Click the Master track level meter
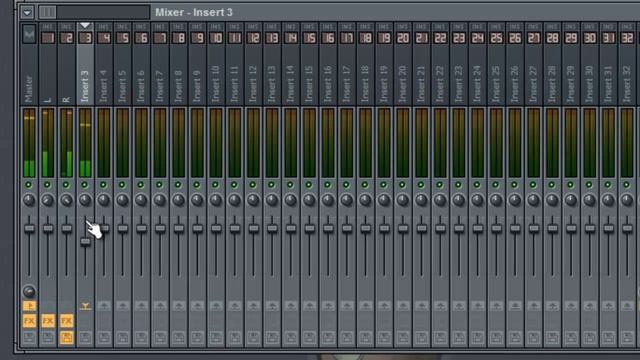The height and width of the screenshot is (360, 640). 29,143
